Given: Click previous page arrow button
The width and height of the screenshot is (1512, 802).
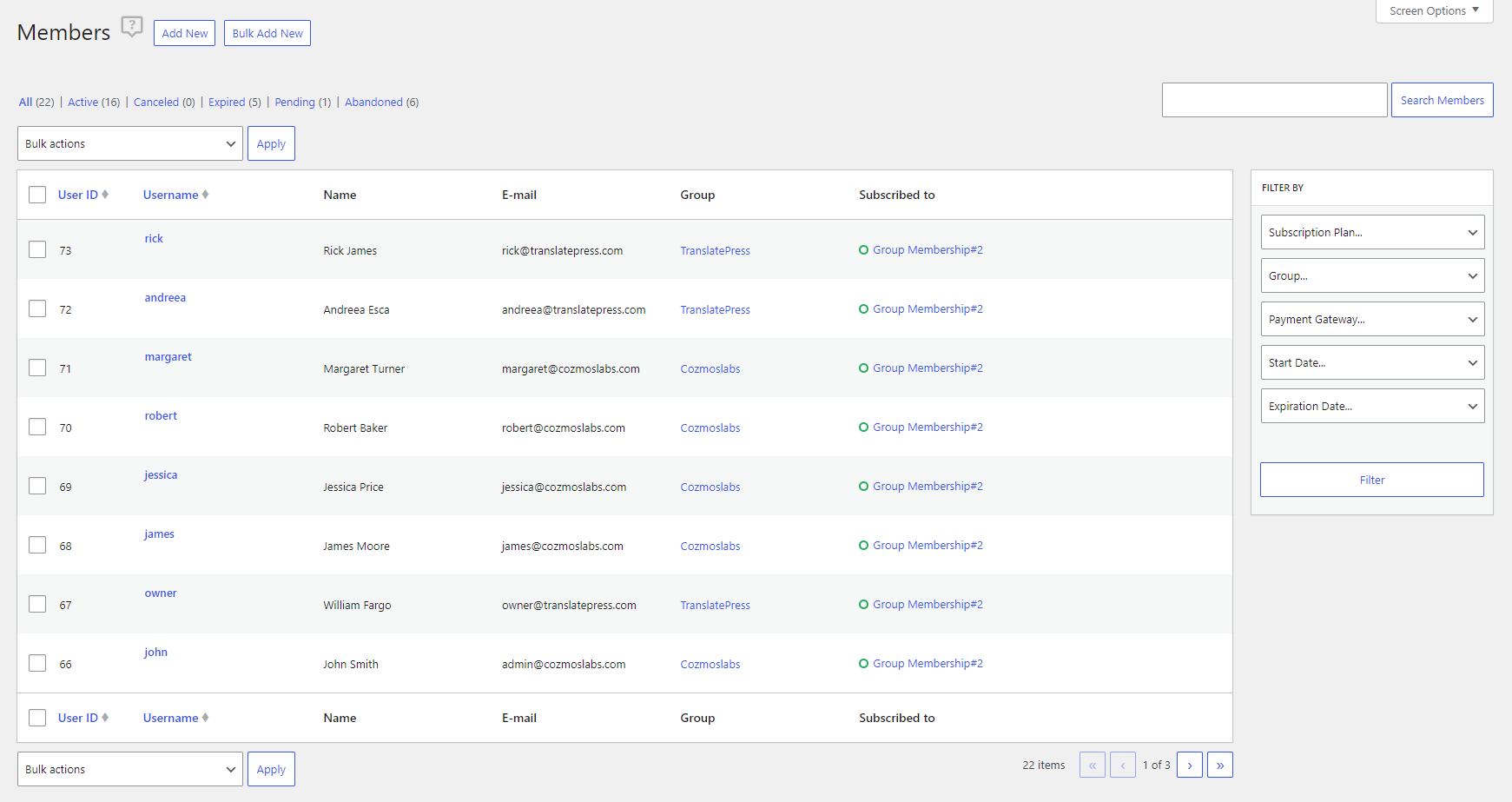Looking at the screenshot, I should (1123, 765).
